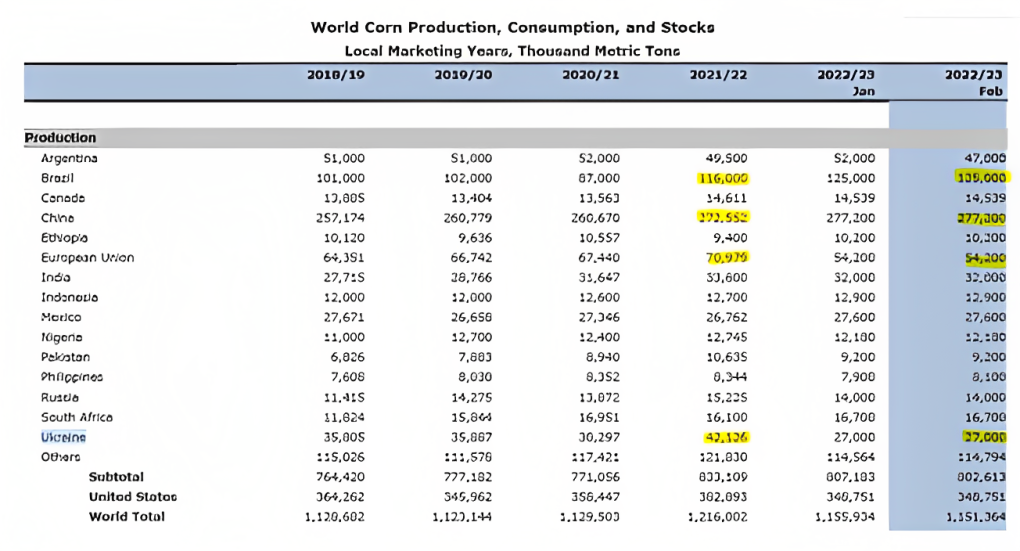
Task: Click the 'India' row label
Action: [x=55, y=278]
